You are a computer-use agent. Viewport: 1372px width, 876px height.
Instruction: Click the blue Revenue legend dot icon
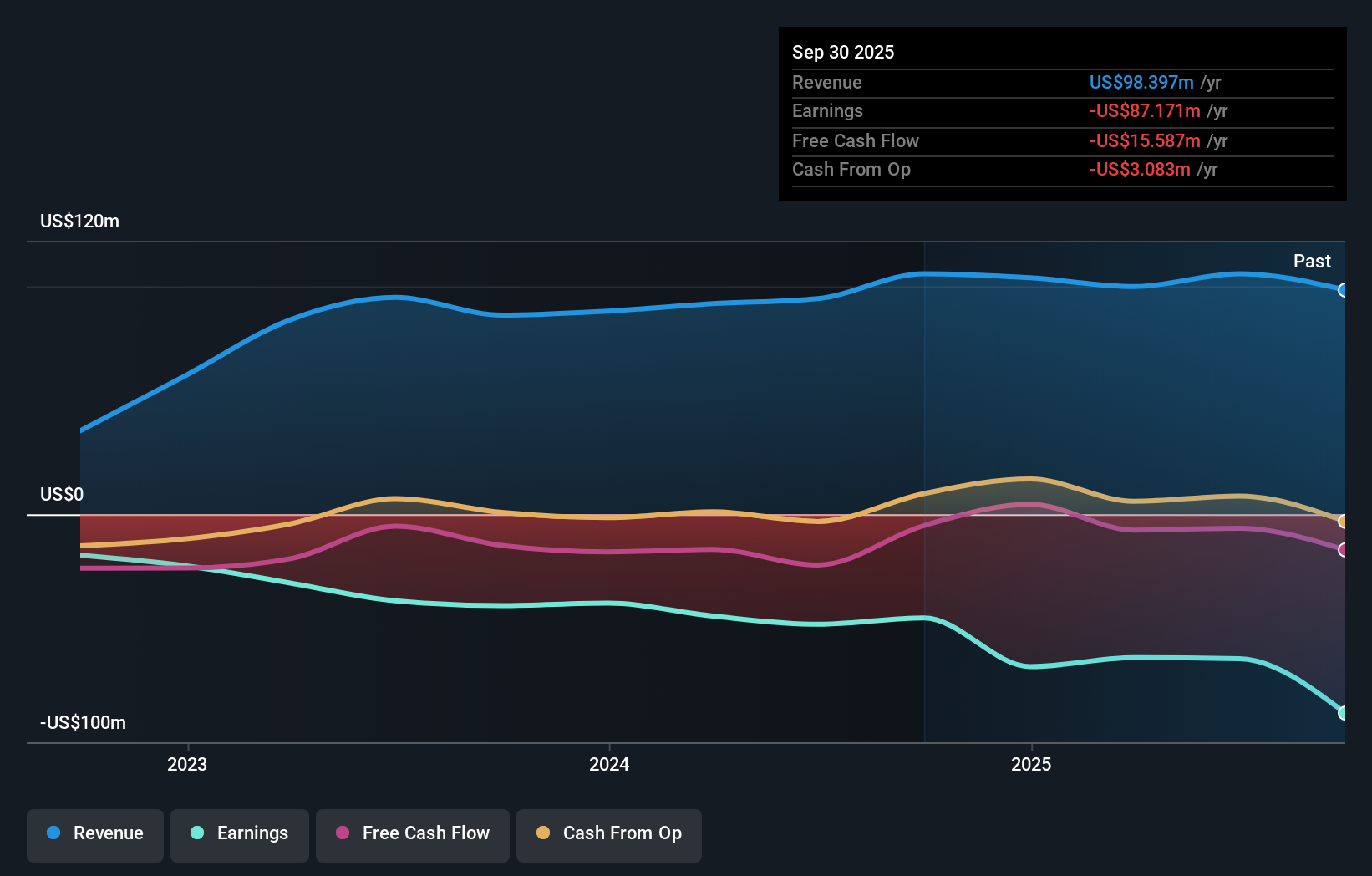(53, 833)
